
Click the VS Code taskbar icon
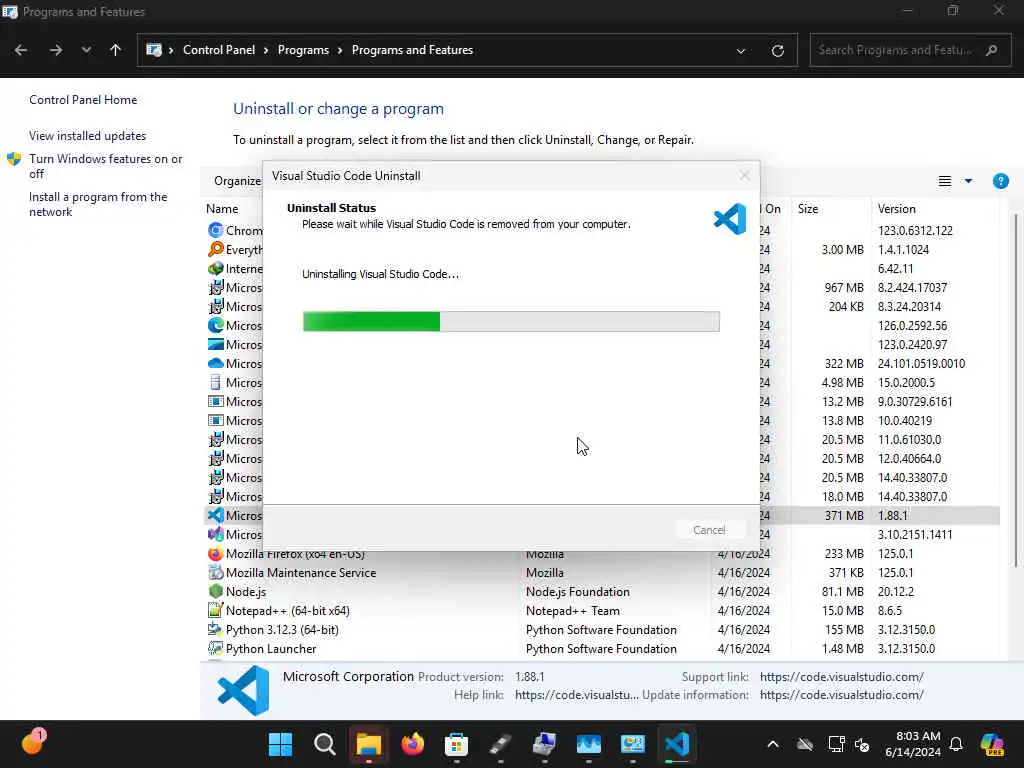(677, 744)
